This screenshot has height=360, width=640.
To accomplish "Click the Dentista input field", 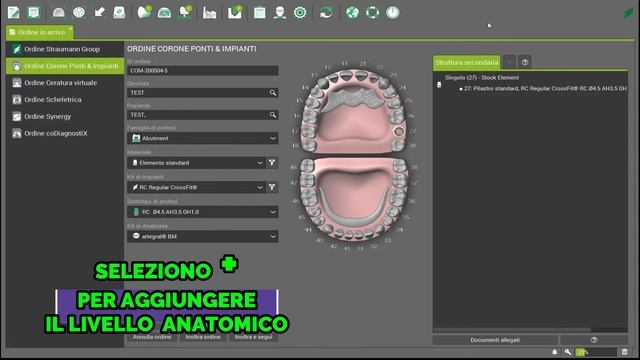I will (203, 93).
